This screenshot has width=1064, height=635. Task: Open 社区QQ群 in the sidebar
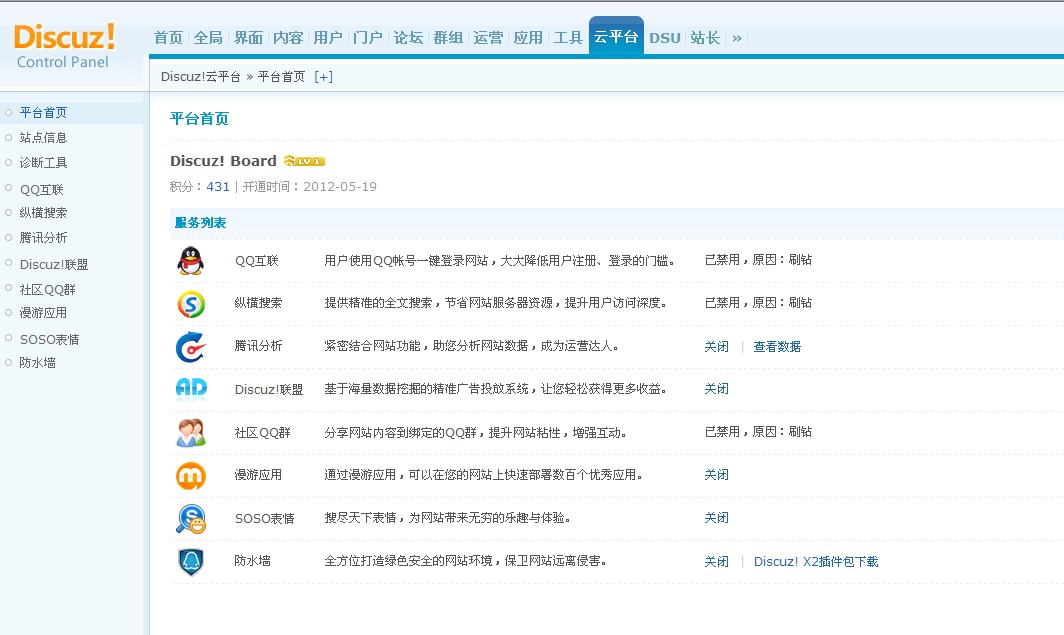pyautogui.click(x=48, y=290)
